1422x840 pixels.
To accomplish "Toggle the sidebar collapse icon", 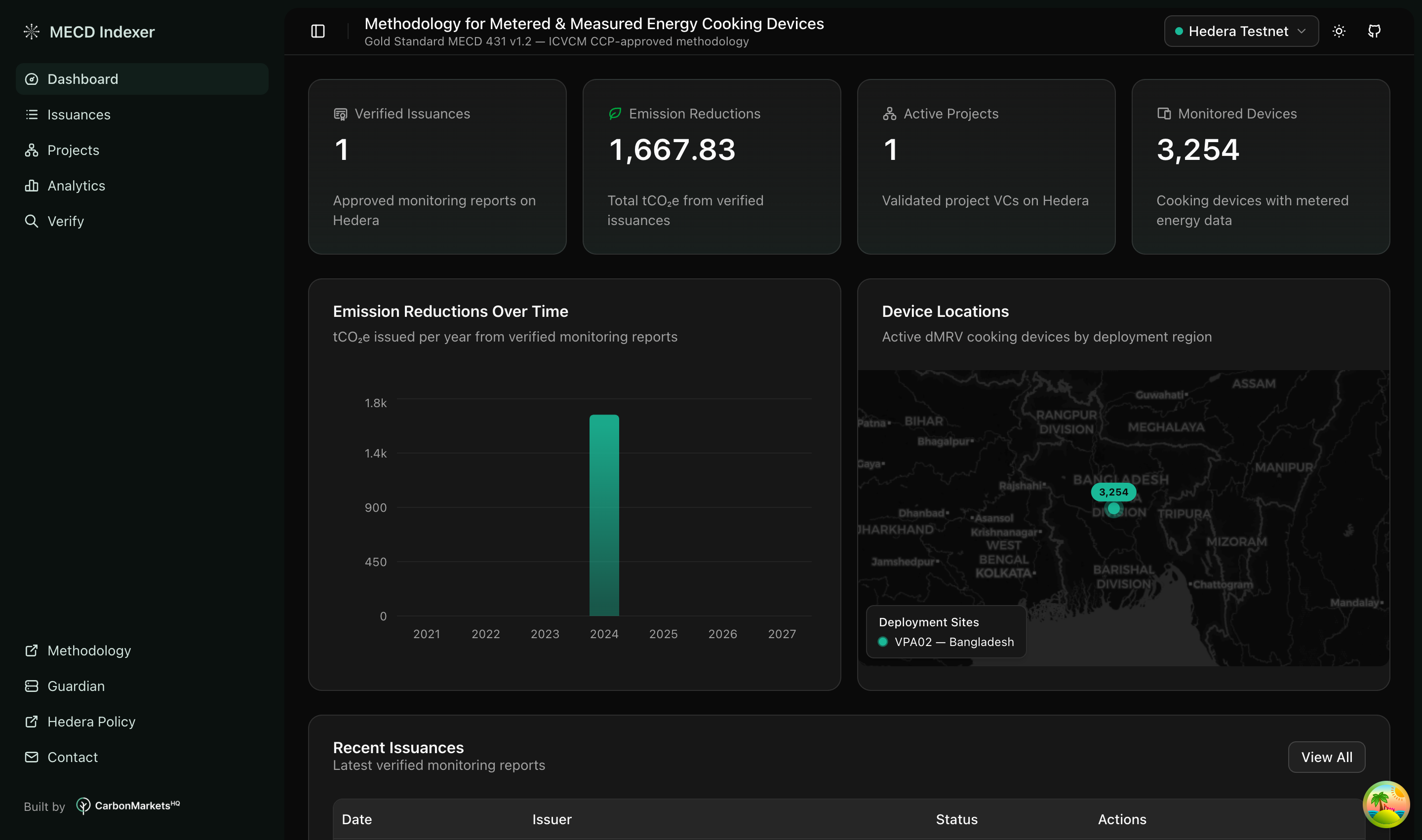I will tap(317, 31).
